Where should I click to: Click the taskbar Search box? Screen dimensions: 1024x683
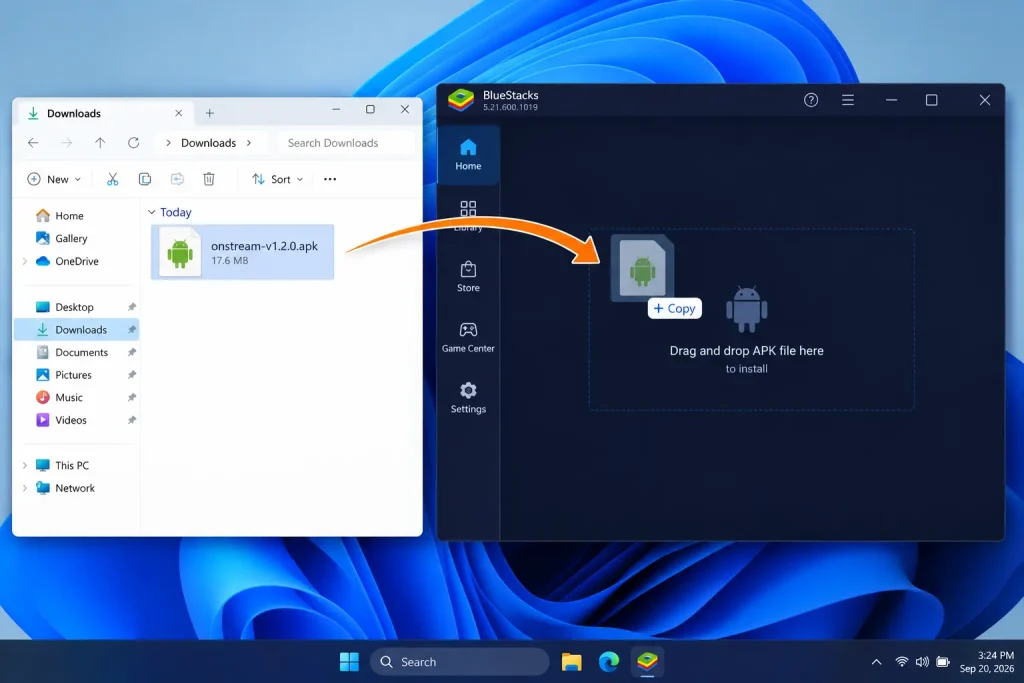460,661
